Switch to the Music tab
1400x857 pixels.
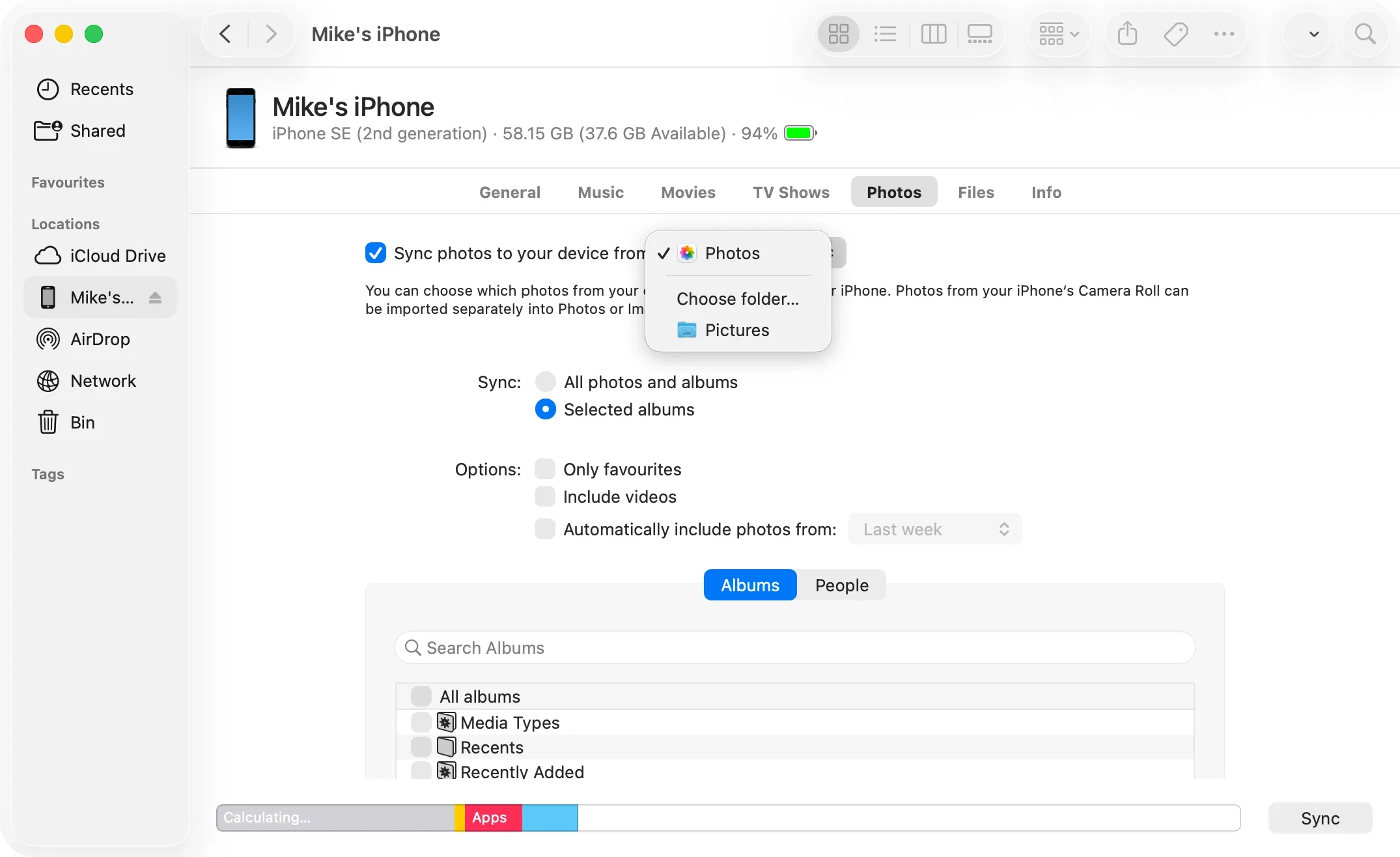(x=600, y=192)
